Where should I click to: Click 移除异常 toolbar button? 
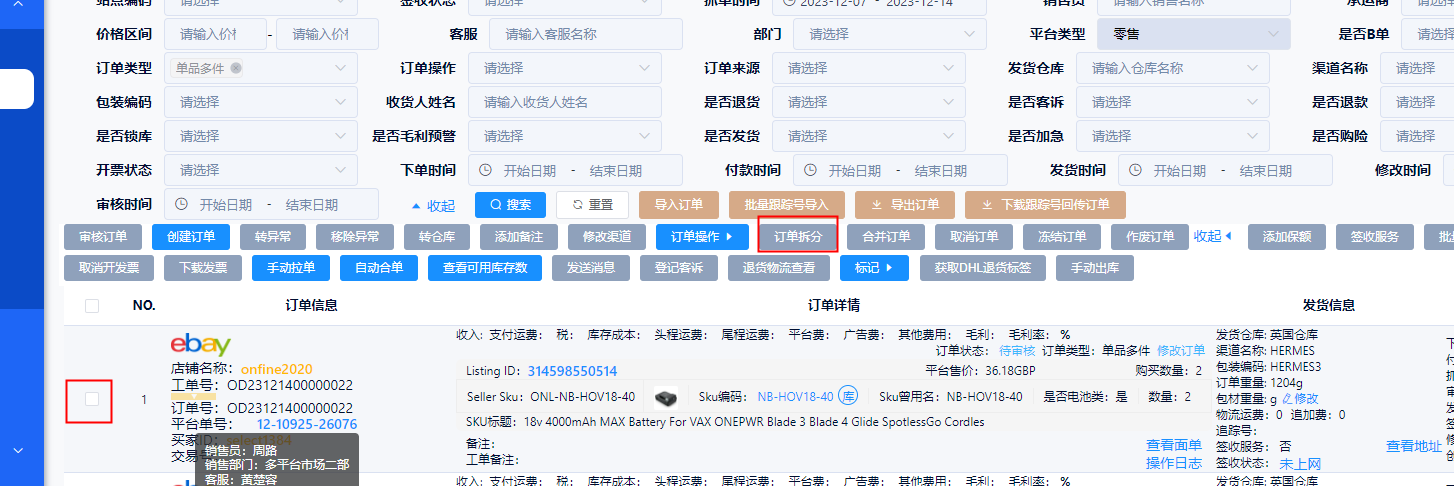click(355, 238)
